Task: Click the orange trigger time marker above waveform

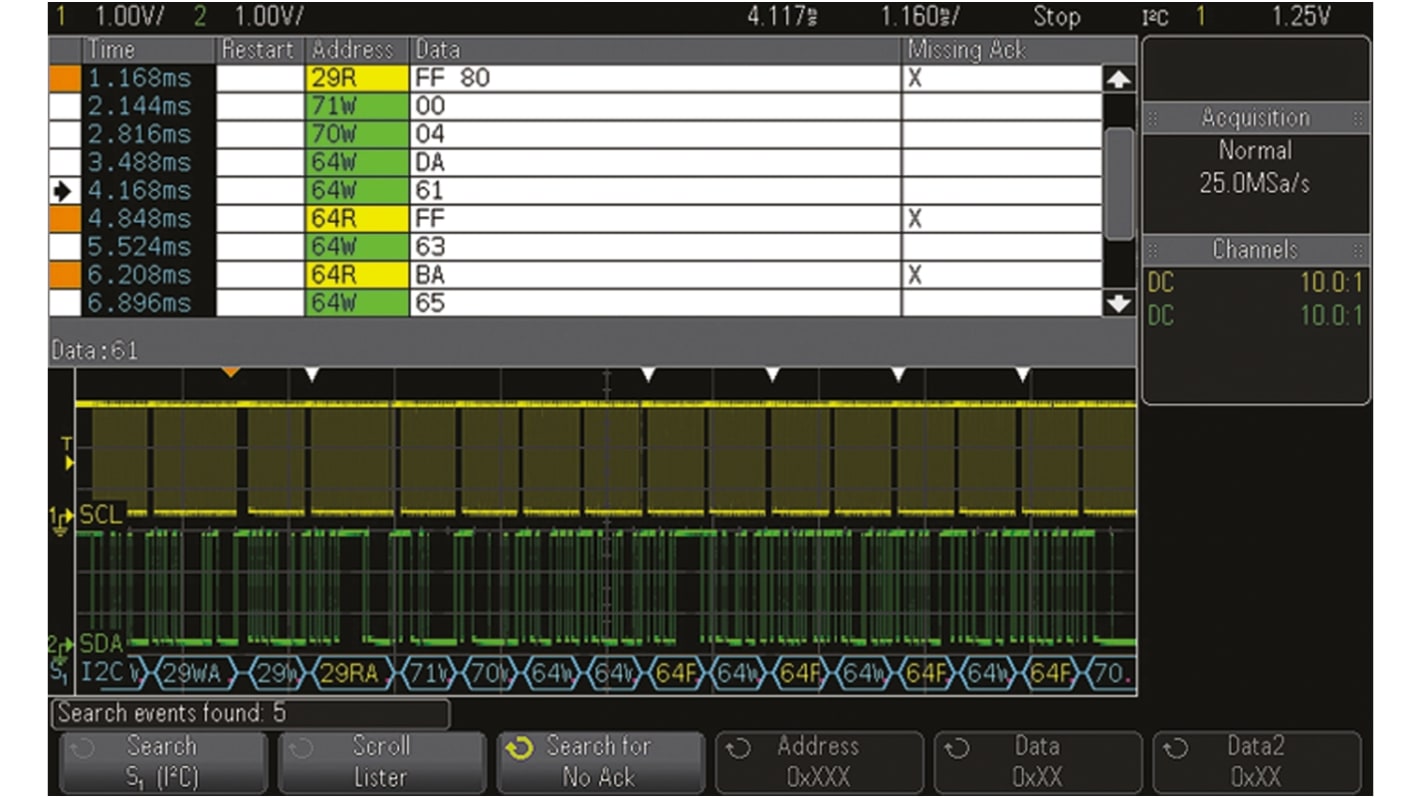Action: click(231, 372)
